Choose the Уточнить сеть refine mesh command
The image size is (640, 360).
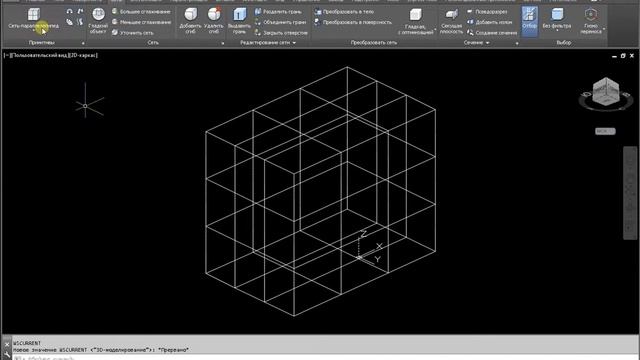coord(133,33)
